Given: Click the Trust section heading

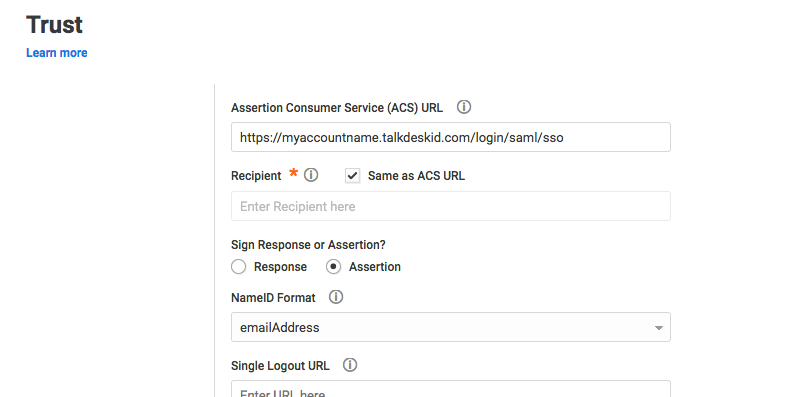Looking at the screenshot, I should [x=54, y=24].
